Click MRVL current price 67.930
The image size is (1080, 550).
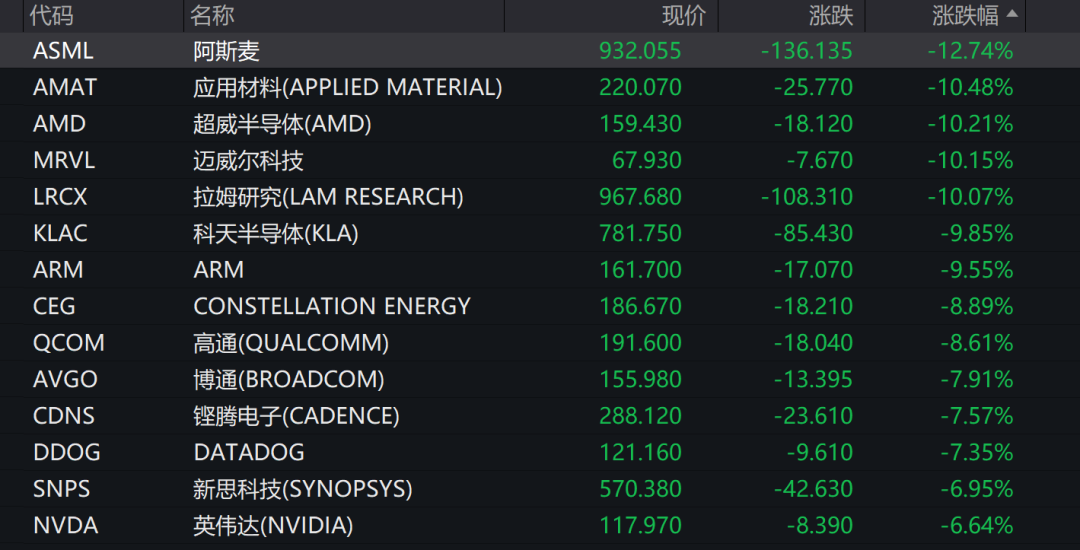pos(647,160)
